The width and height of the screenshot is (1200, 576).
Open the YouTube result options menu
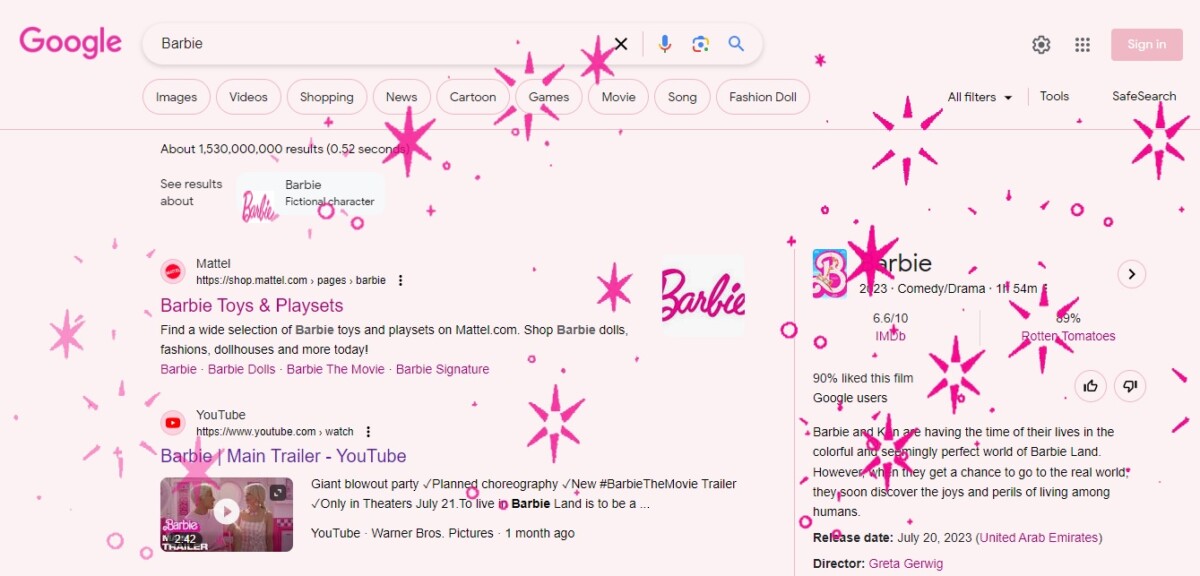(x=368, y=432)
